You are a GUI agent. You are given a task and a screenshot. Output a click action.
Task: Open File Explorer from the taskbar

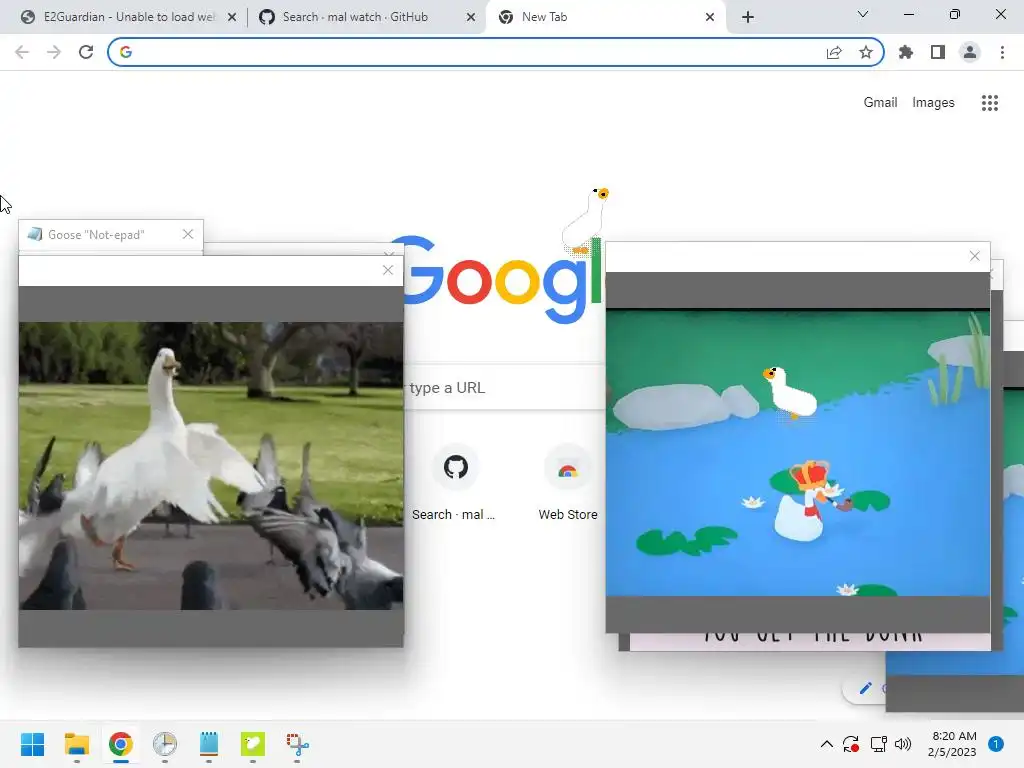[x=76, y=744]
